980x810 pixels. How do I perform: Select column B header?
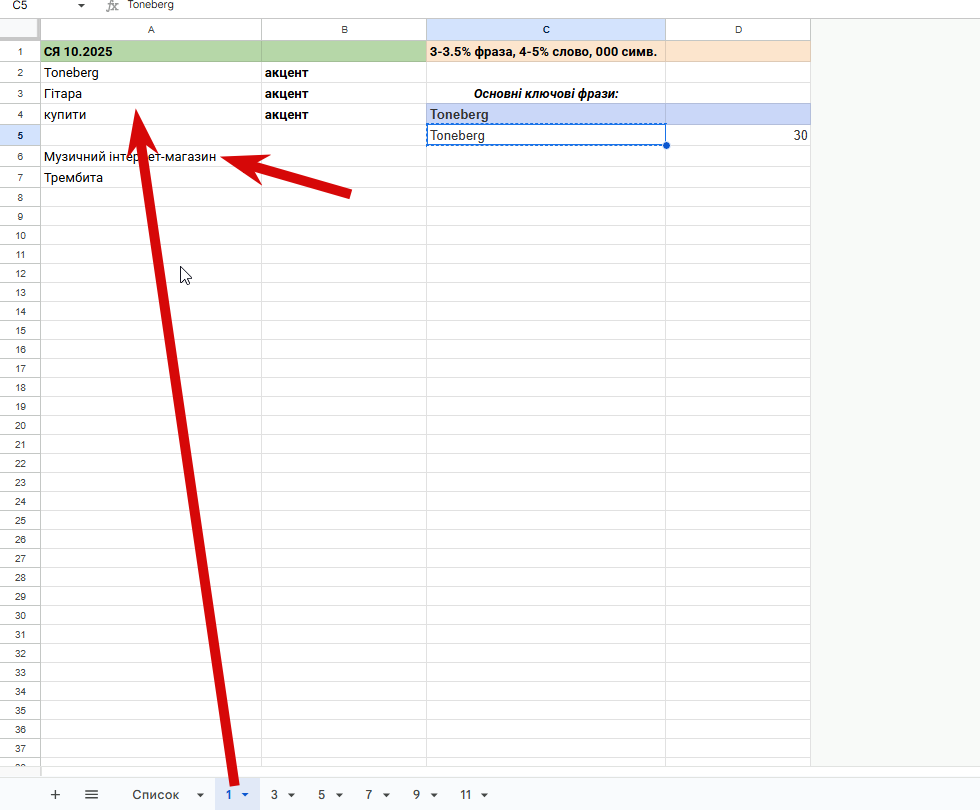344,29
